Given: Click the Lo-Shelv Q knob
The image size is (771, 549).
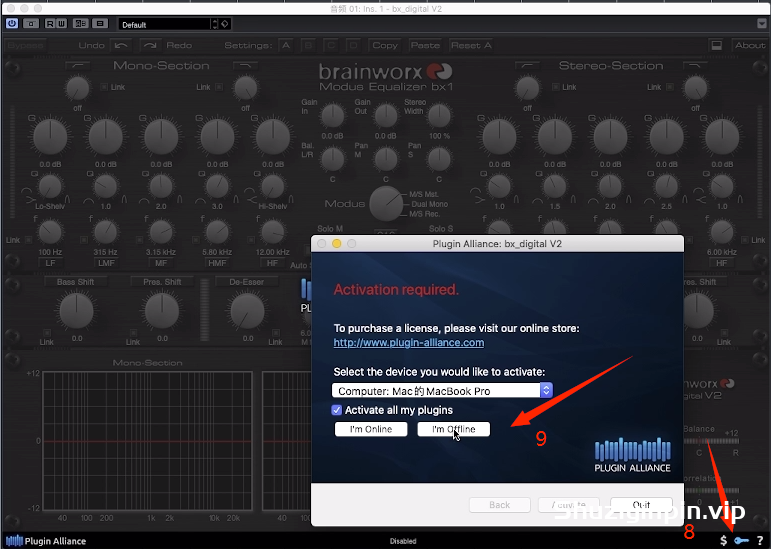Looking at the screenshot, I should tap(50, 187).
